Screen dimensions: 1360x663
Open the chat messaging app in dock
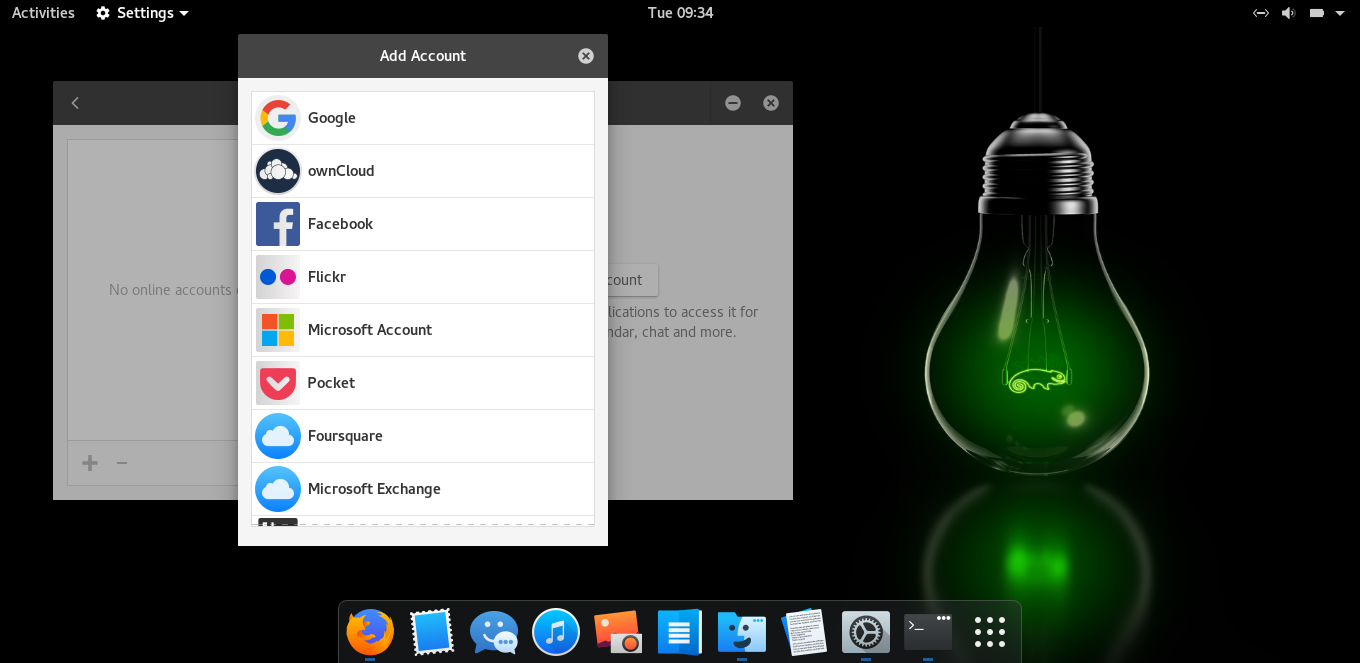click(x=494, y=632)
